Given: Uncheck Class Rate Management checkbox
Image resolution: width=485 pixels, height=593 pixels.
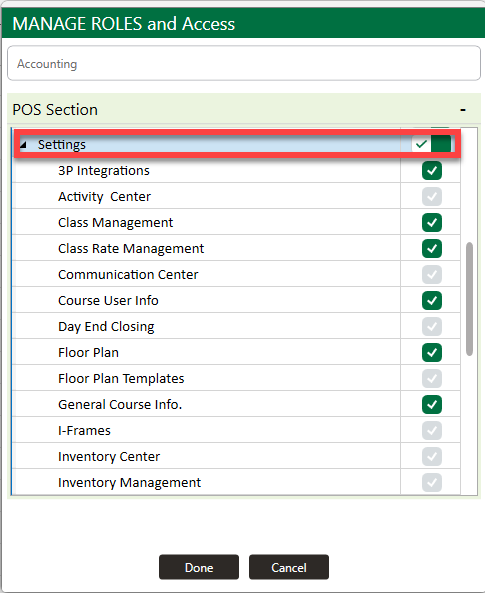Looking at the screenshot, I should (x=432, y=248).
